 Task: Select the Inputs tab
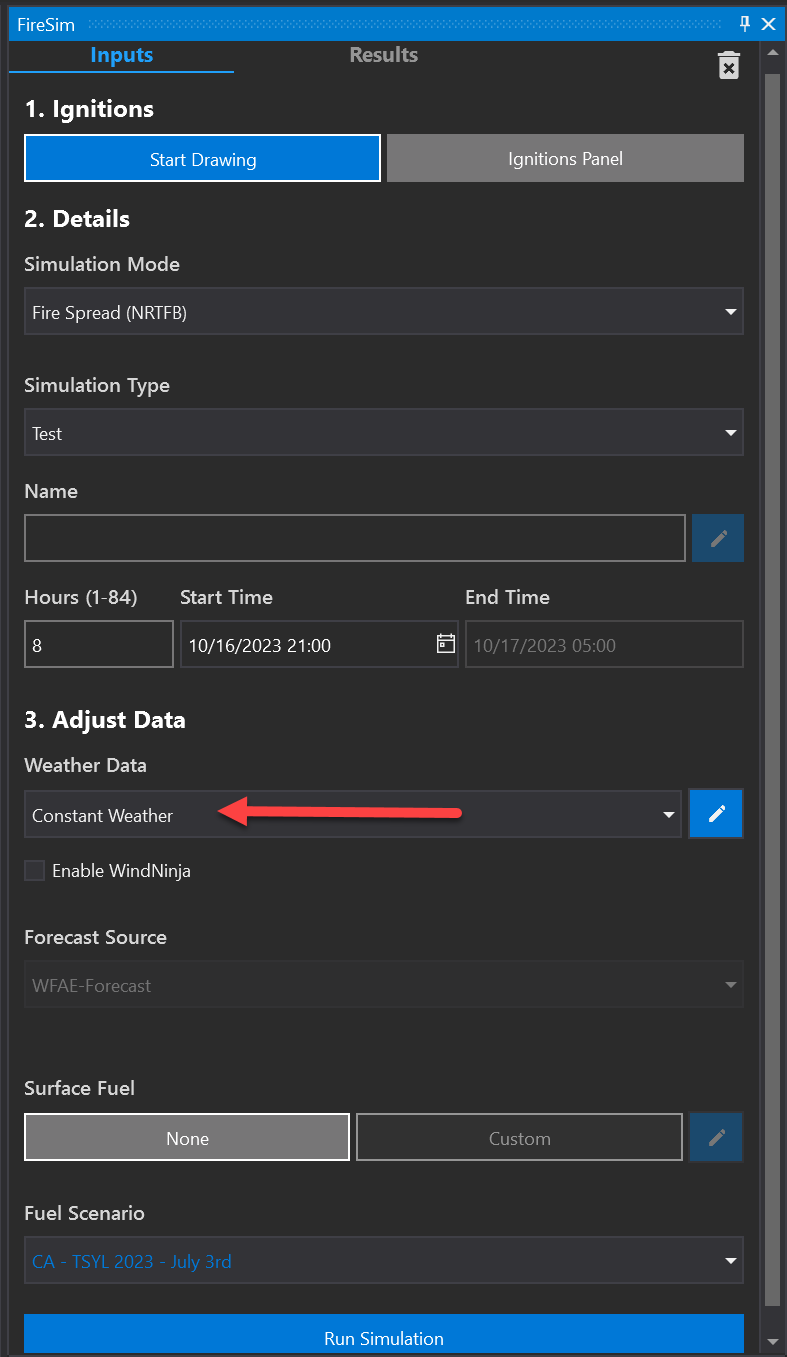click(122, 55)
